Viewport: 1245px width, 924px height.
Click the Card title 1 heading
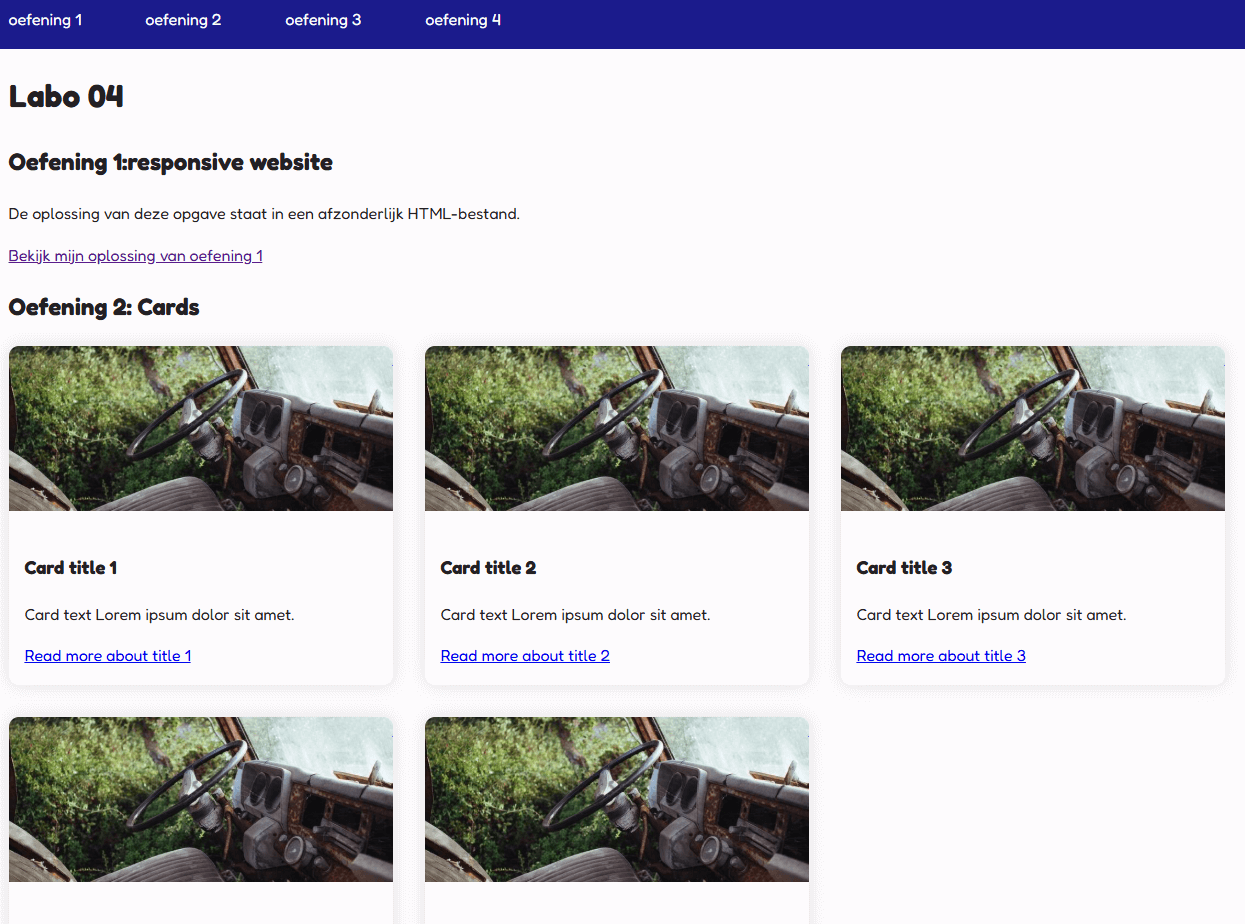[71, 568]
